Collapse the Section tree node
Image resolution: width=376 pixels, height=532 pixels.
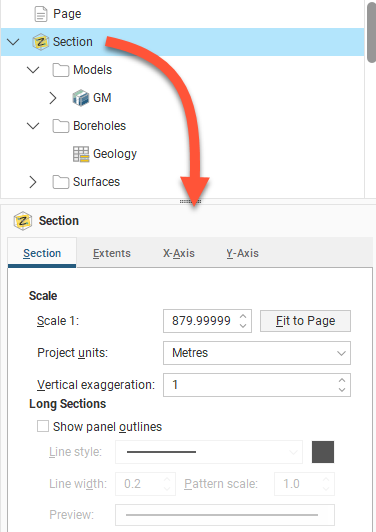(x=13, y=42)
